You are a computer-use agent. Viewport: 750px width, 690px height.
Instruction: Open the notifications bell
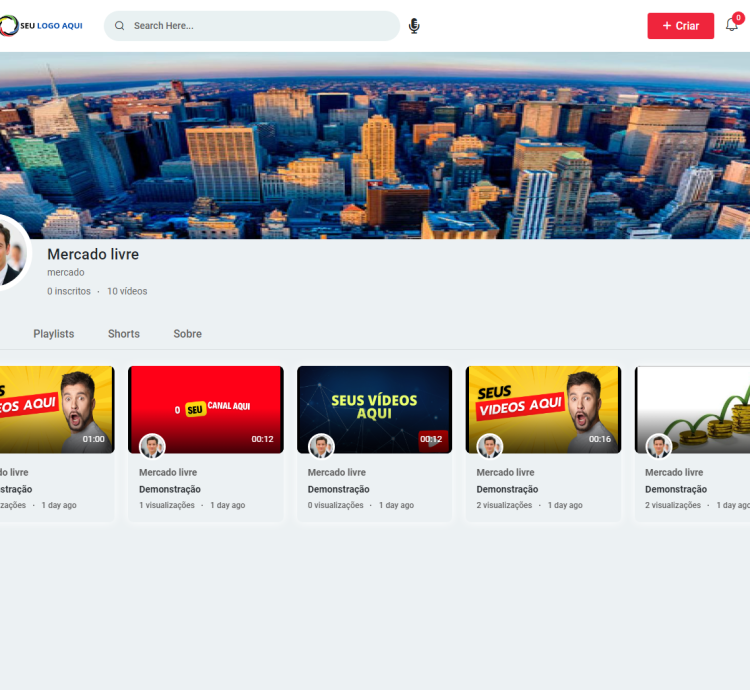732,25
